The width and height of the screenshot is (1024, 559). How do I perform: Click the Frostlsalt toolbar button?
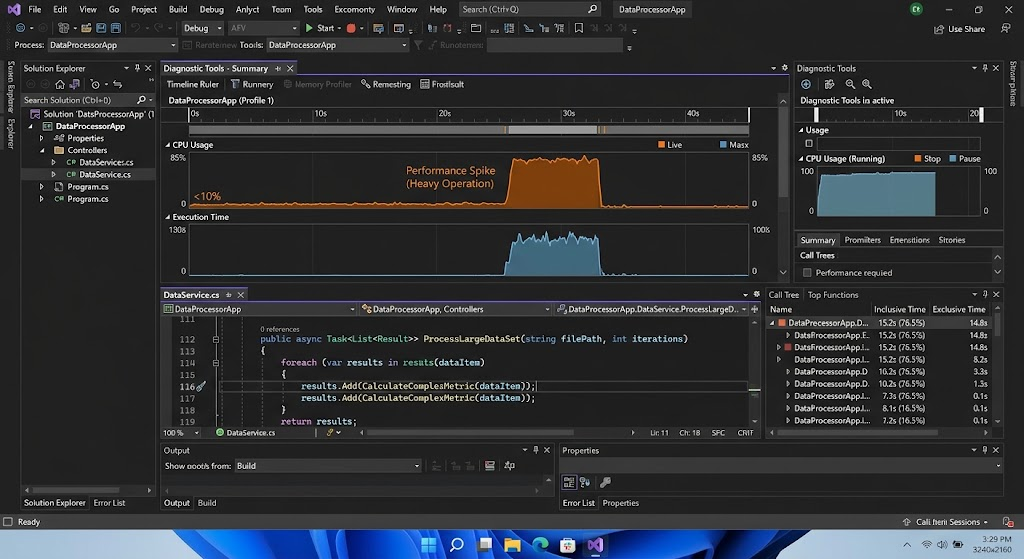[x=442, y=84]
